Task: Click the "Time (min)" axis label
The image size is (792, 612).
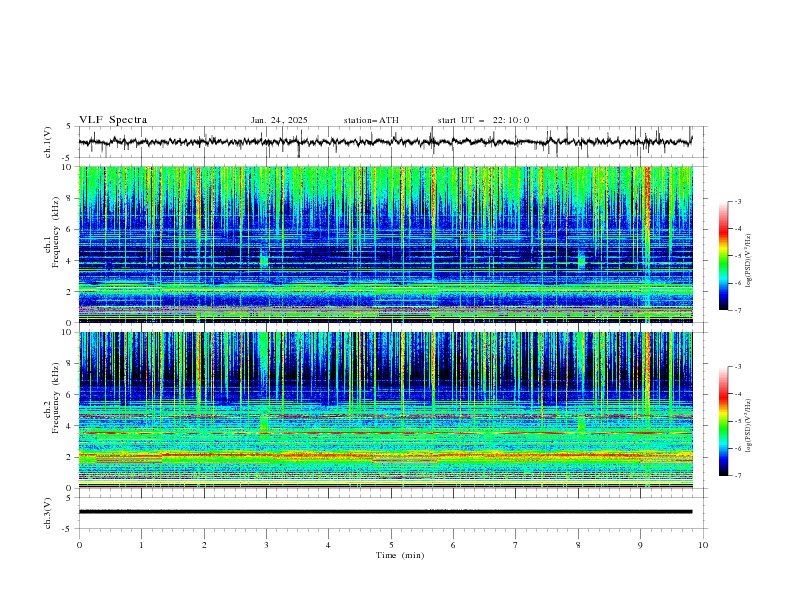Action: point(400,555)
